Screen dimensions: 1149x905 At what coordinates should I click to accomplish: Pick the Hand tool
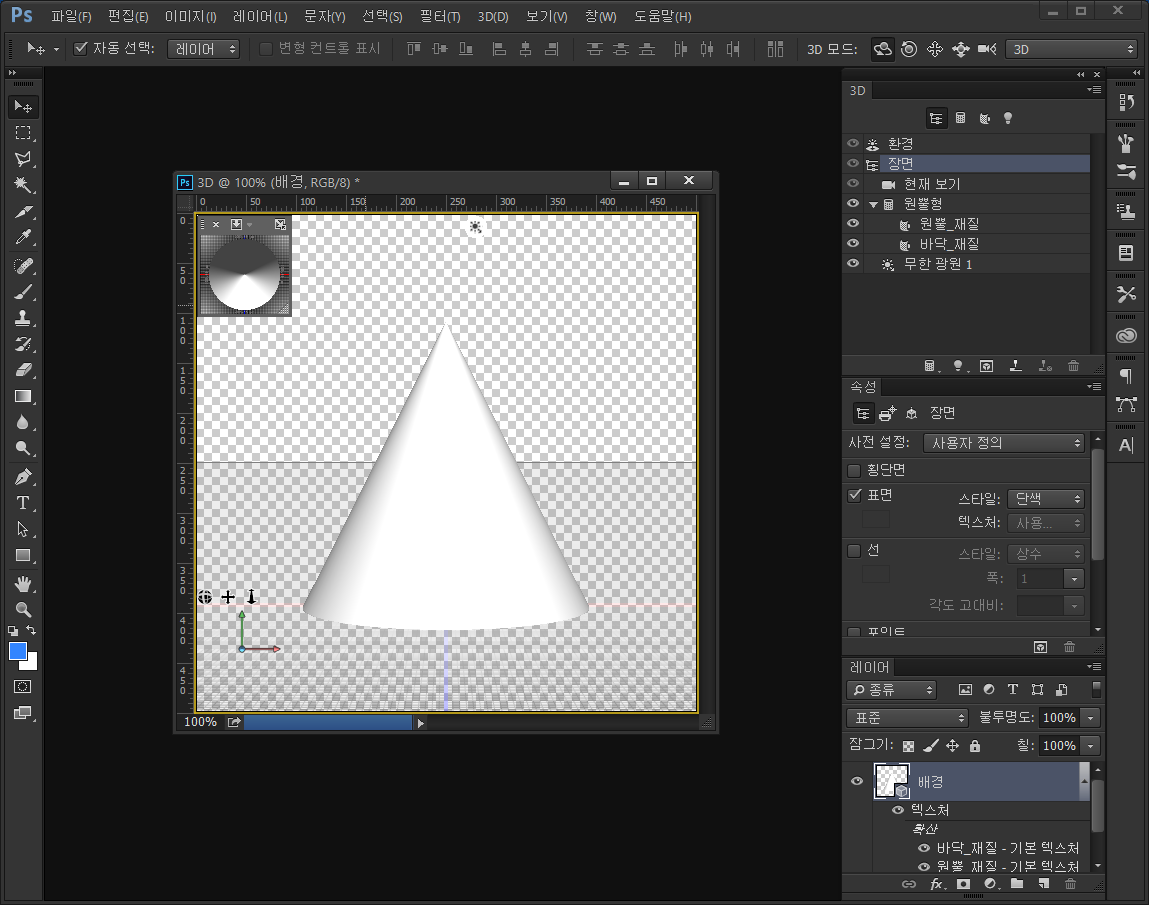click(x=23, y=583)
